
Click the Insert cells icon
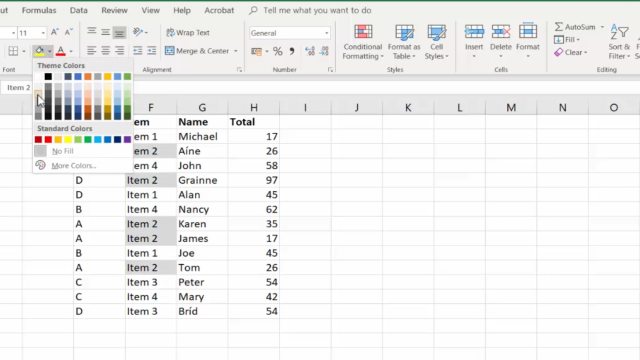474,32
